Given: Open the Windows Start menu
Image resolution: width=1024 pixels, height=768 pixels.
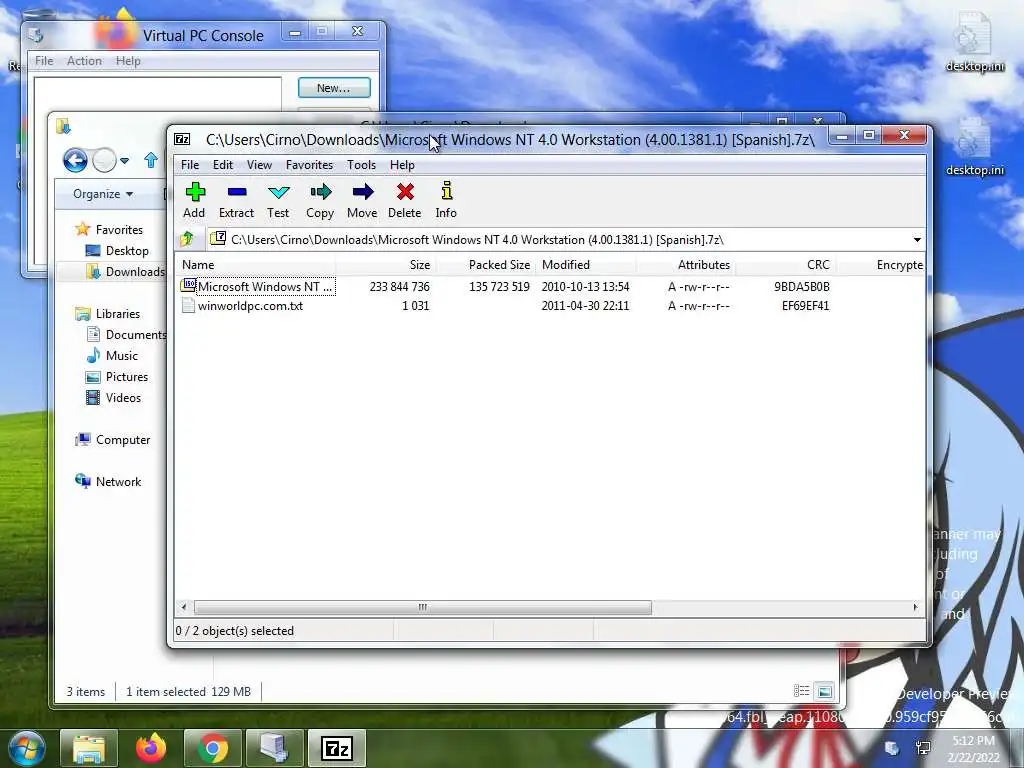Looking at the screenshot, I should click(x=27, y=748).
